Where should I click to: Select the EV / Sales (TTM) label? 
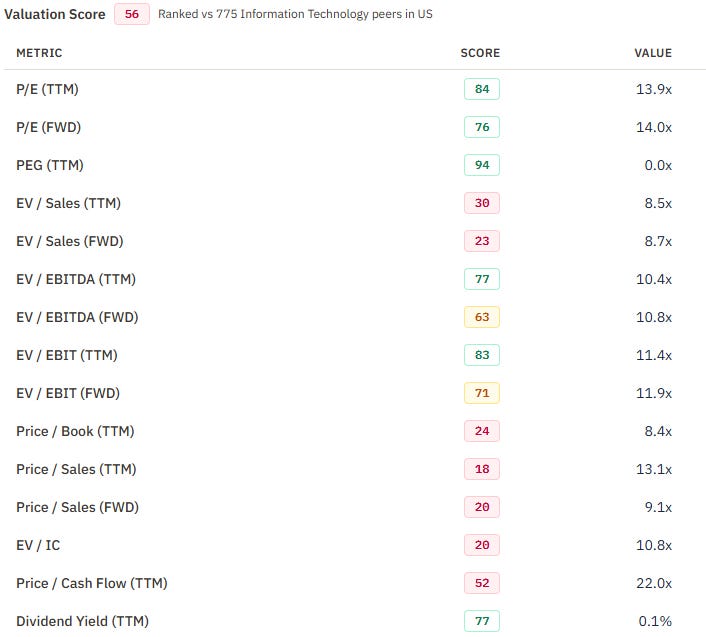pyautogui.click(x=68, y=203)
